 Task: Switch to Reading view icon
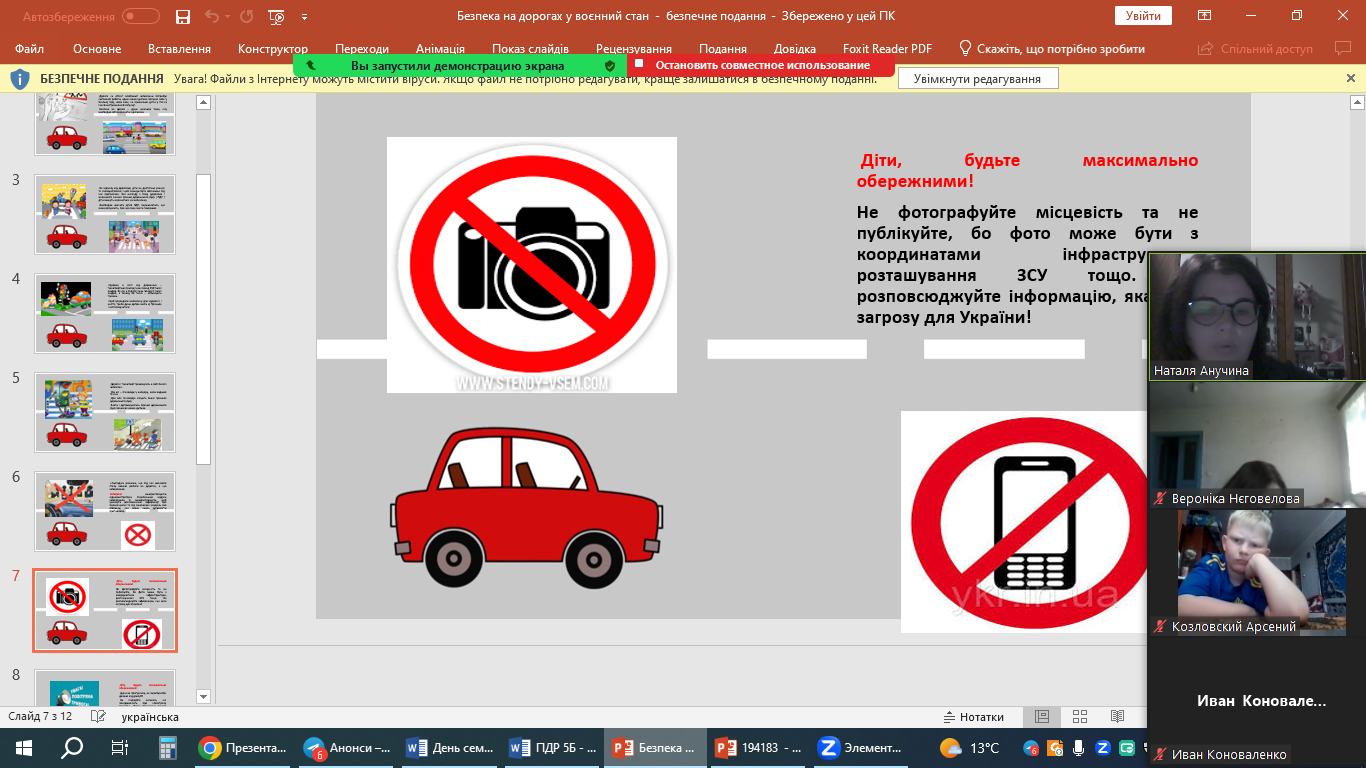(x=1117, y=717)
